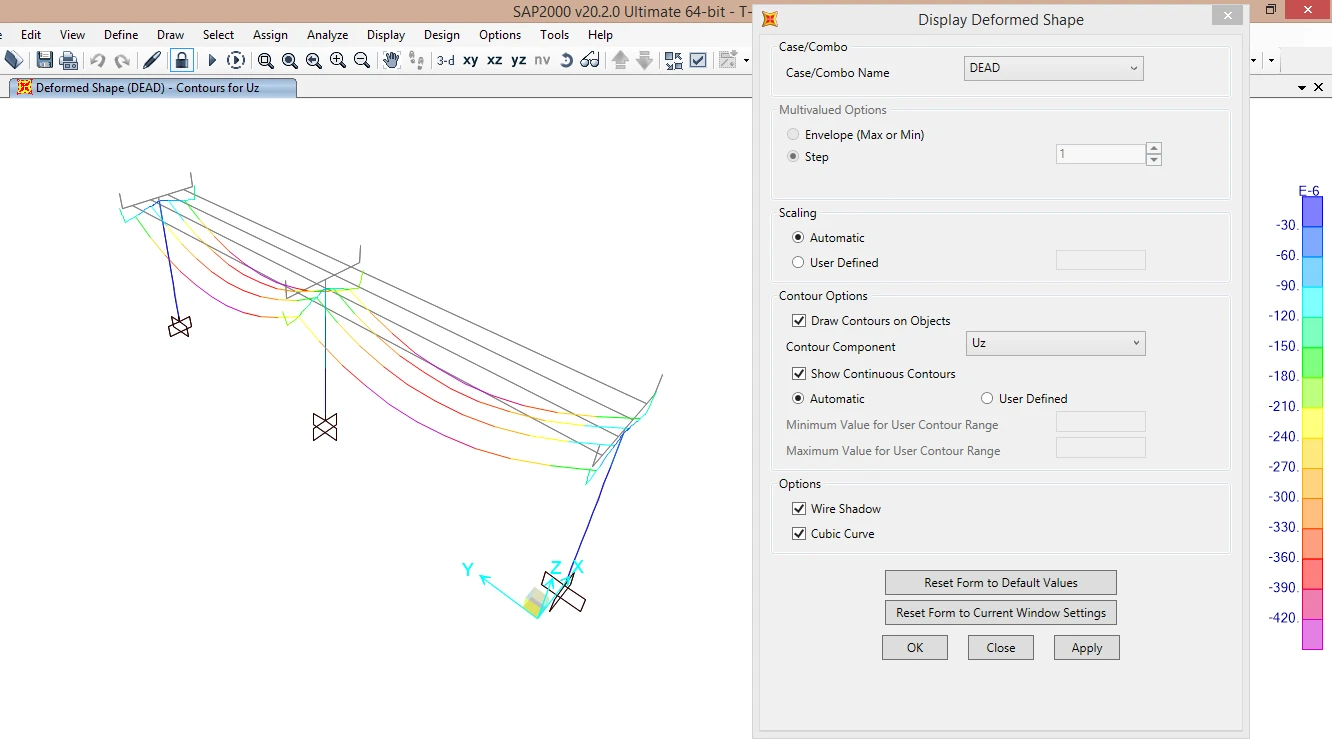
Task: Click the Apply button
Action: 1086,648
